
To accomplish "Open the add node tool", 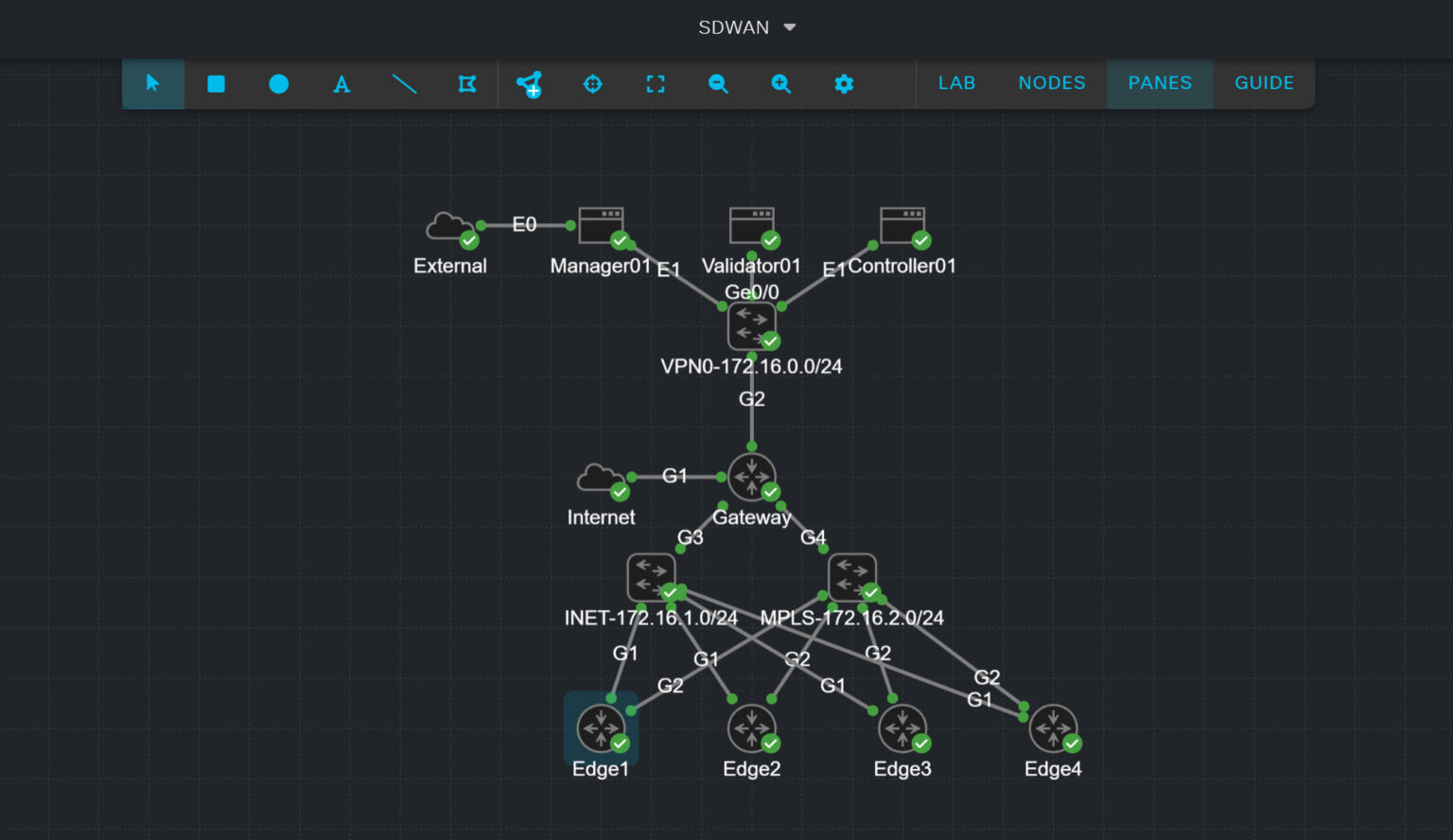I will coord(529,83).
